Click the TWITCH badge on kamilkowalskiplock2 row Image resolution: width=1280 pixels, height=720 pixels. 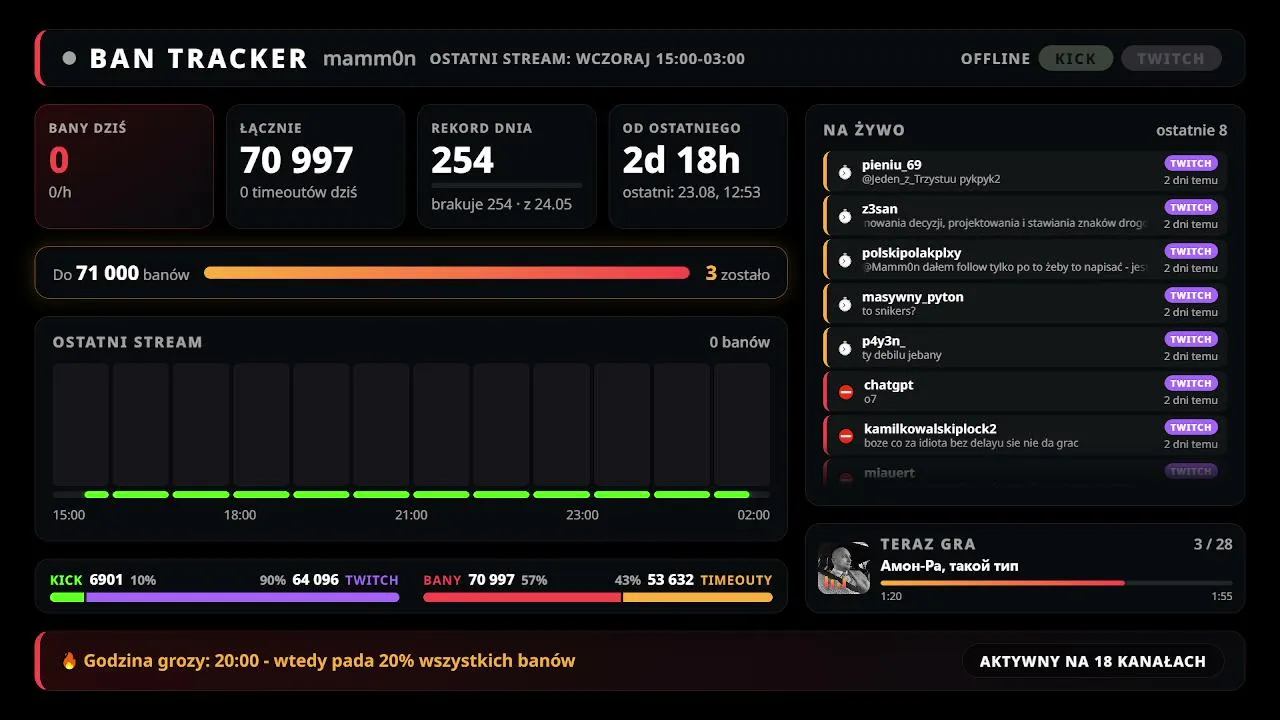click(1191, 427)
